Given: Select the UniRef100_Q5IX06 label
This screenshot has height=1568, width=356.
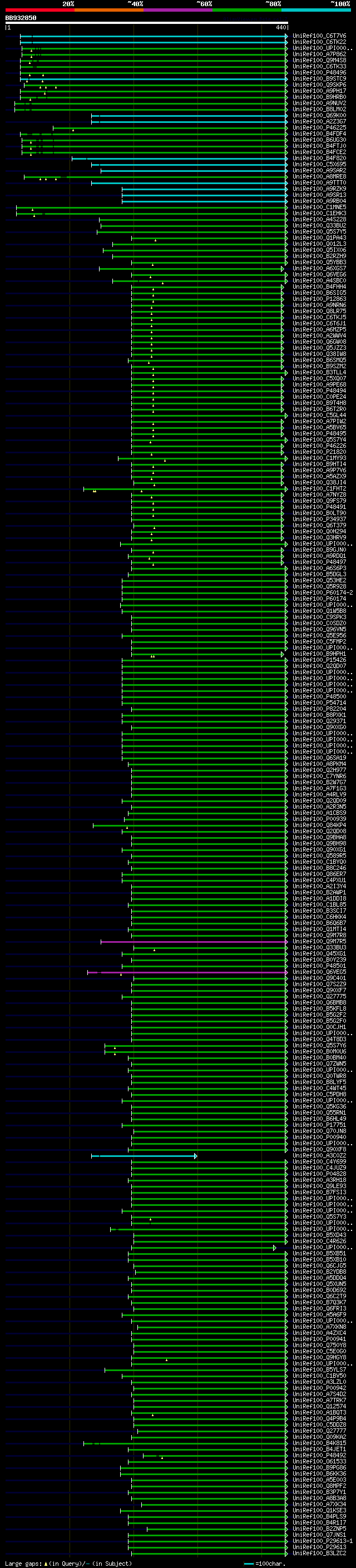Looking at the screenshot, I should tap(319, 250).
